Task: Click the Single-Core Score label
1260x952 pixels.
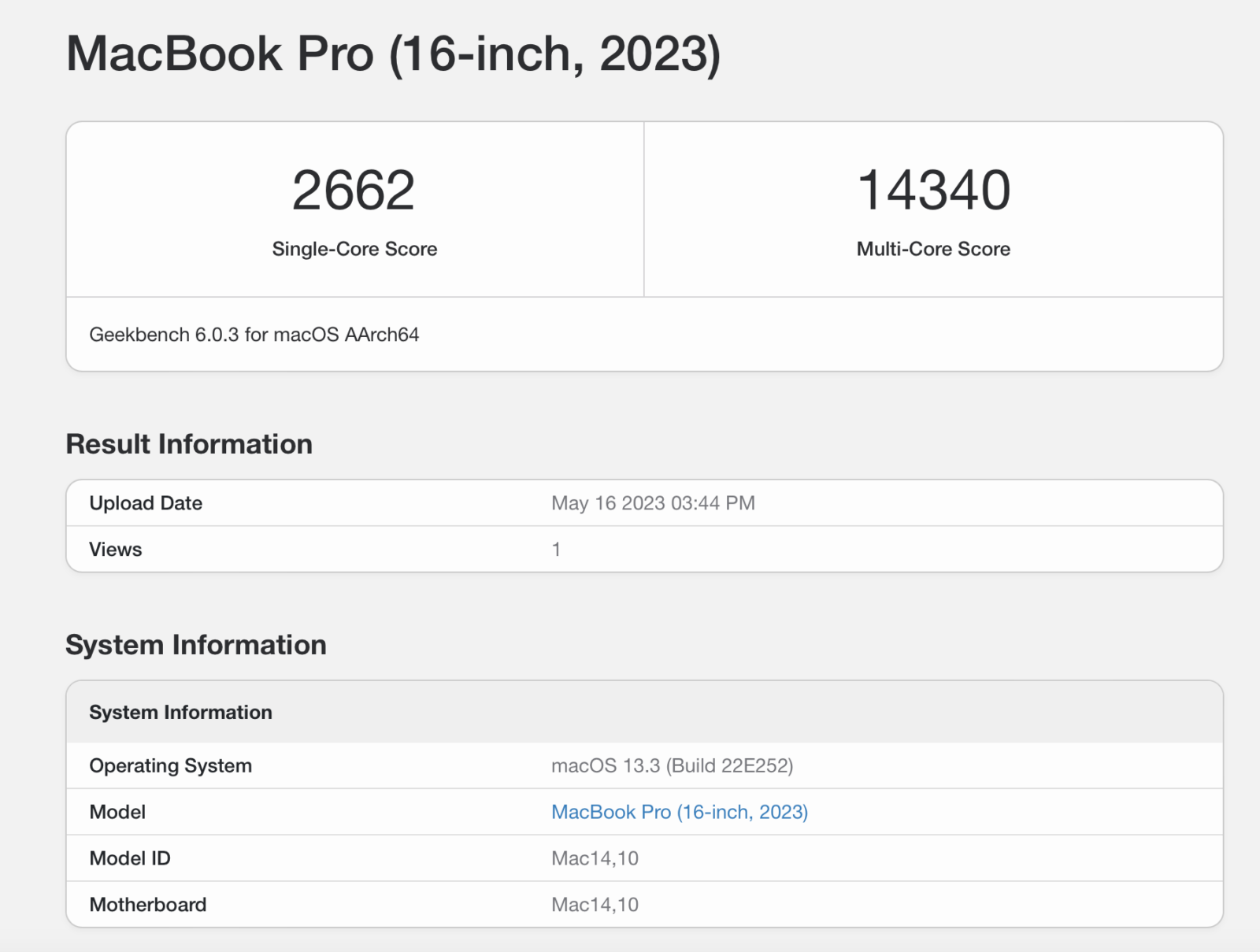Action: (354, 249)
